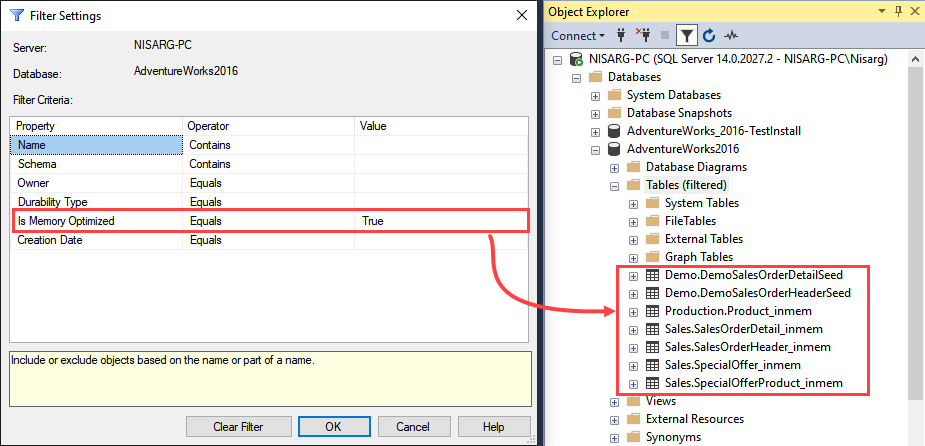Image resolution: width=925 pixels, height=446 pixels.
Task: Expand the Database Snapshots node
Action: point(595,113)
